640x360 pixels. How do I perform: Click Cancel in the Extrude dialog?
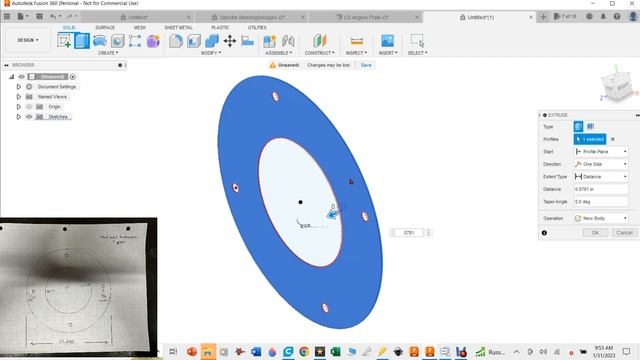coord(624,233)
